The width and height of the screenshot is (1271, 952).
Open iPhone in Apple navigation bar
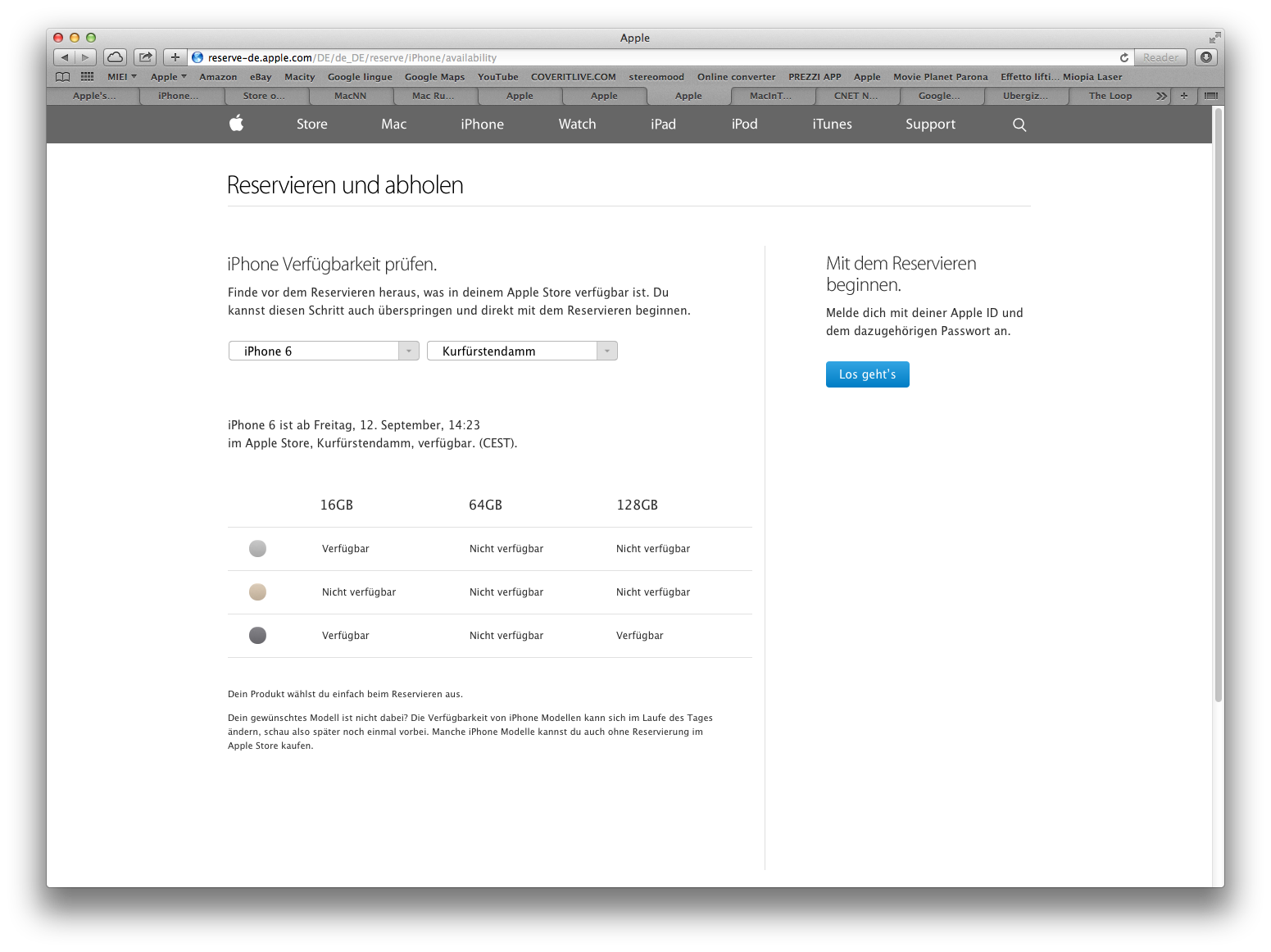[483, 125]
